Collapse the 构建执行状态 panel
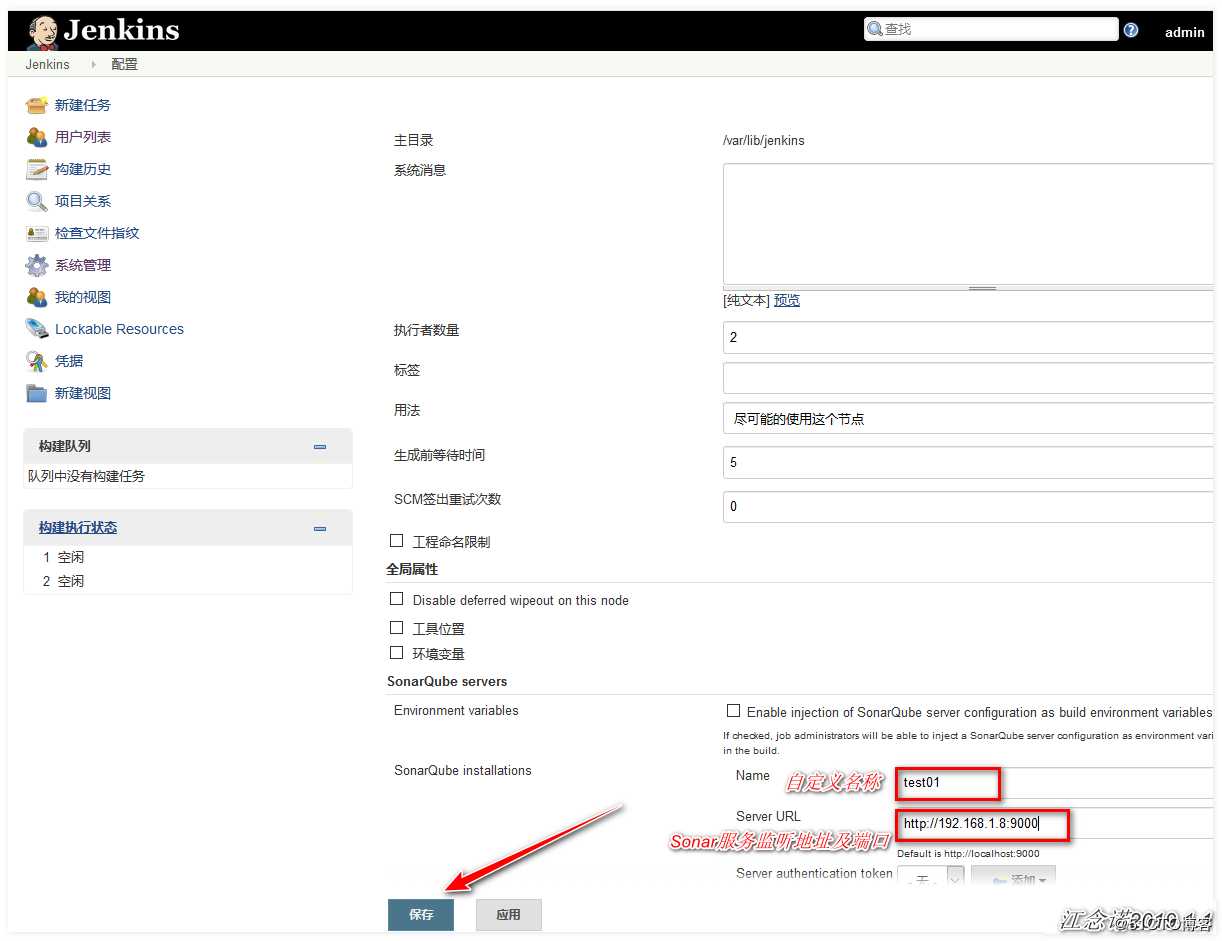Image resolution: width=1222 pixels, height=941 pixels. 320,528
